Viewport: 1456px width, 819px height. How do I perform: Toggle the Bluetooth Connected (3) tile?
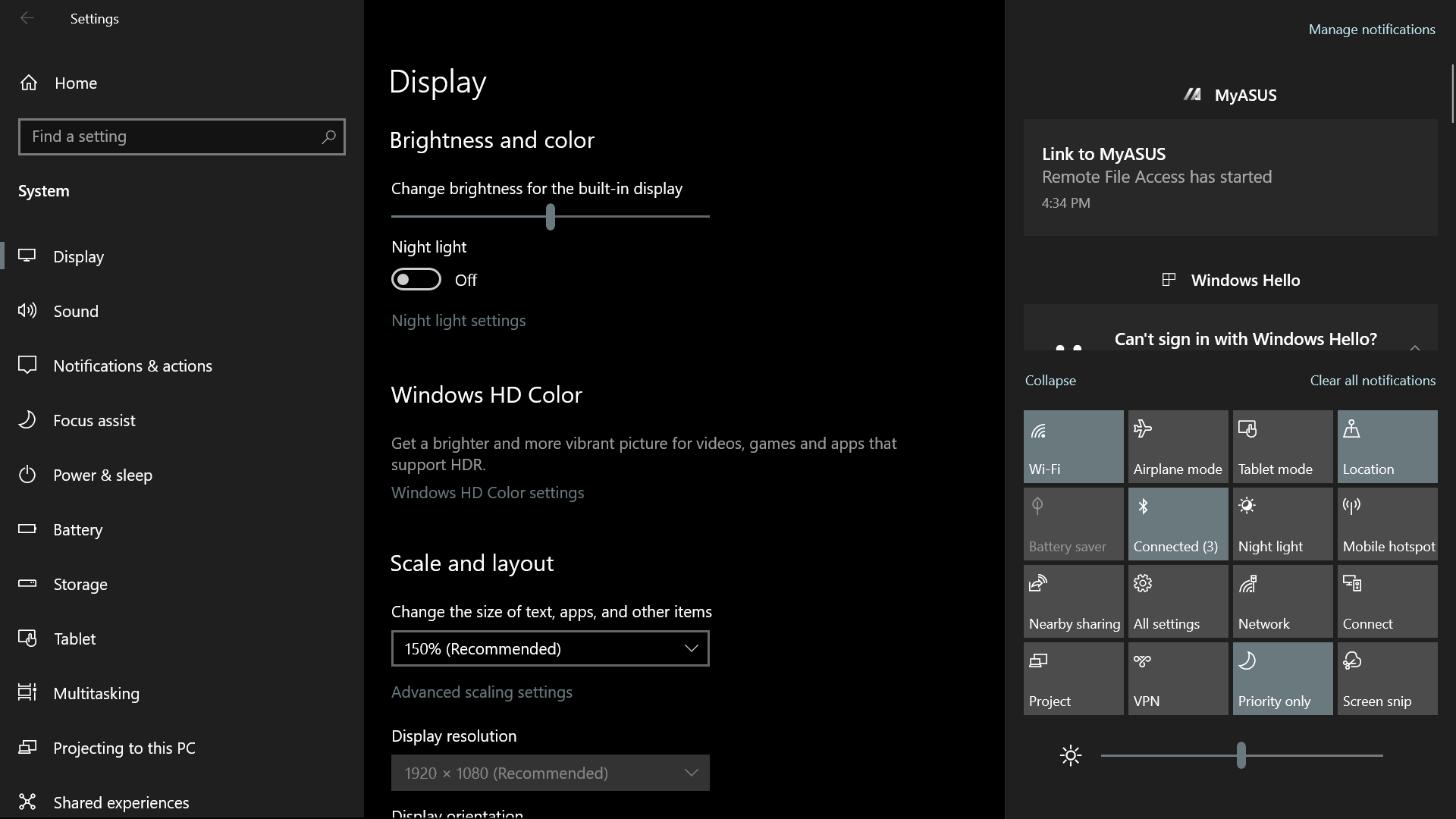(1178, 524)
